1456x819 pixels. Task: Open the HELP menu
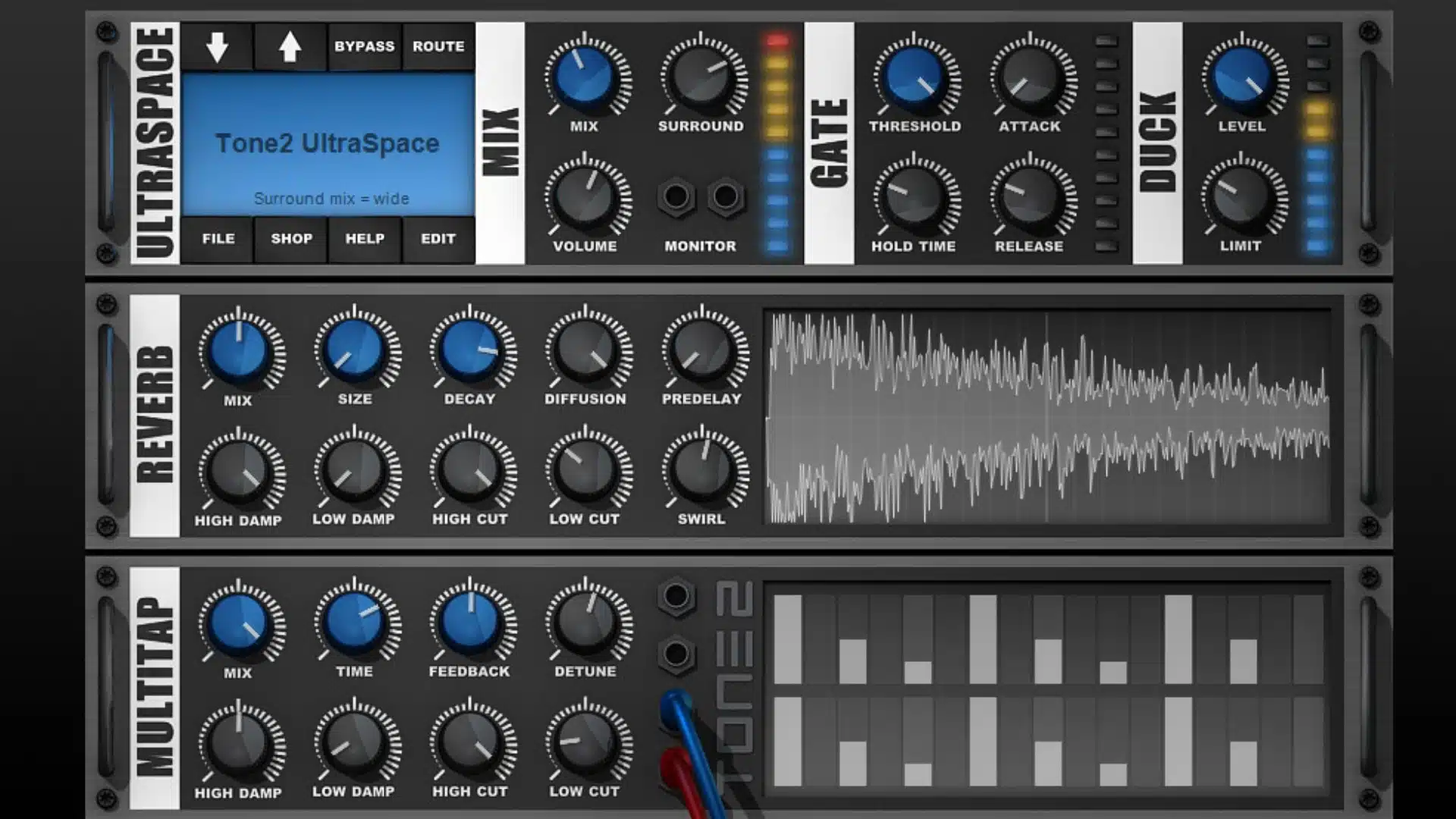pos(365,239)
